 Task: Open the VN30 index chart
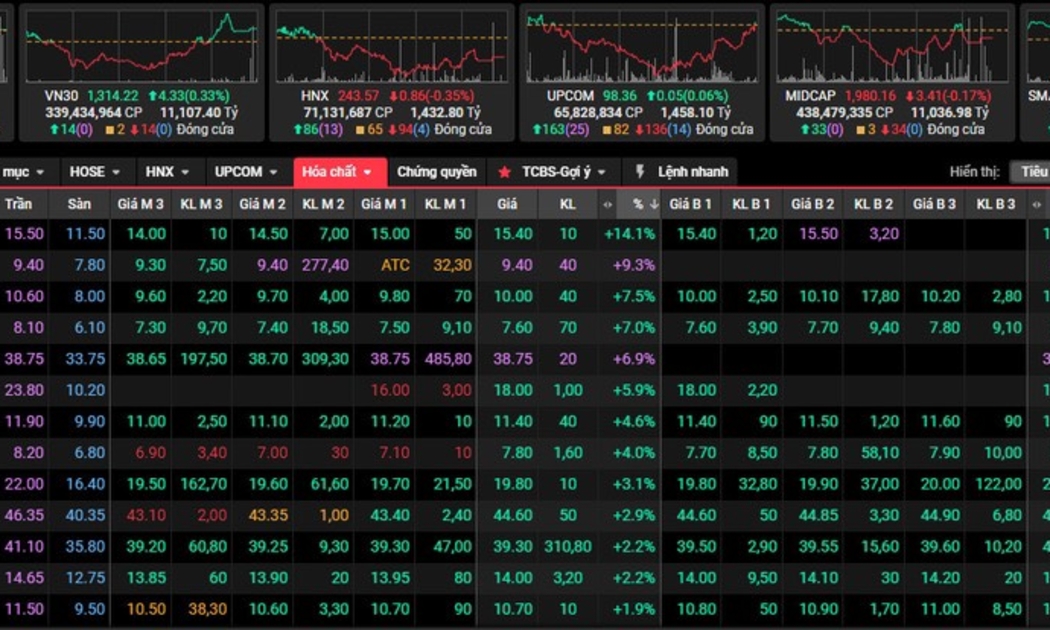click(x=141, y=46)
